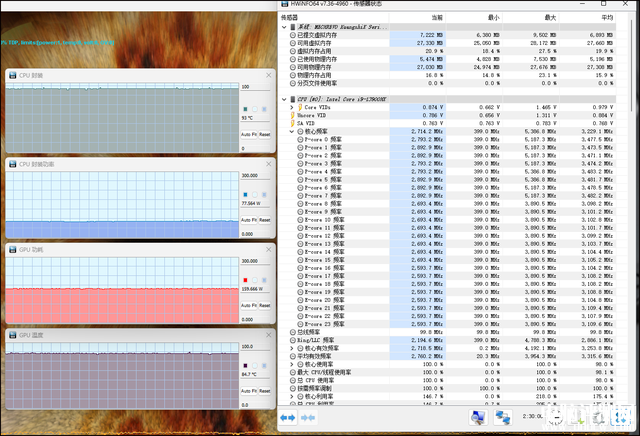
Task: Expand the 核心使用率 row
Action: pyautogui.click(x=291, y=364)
